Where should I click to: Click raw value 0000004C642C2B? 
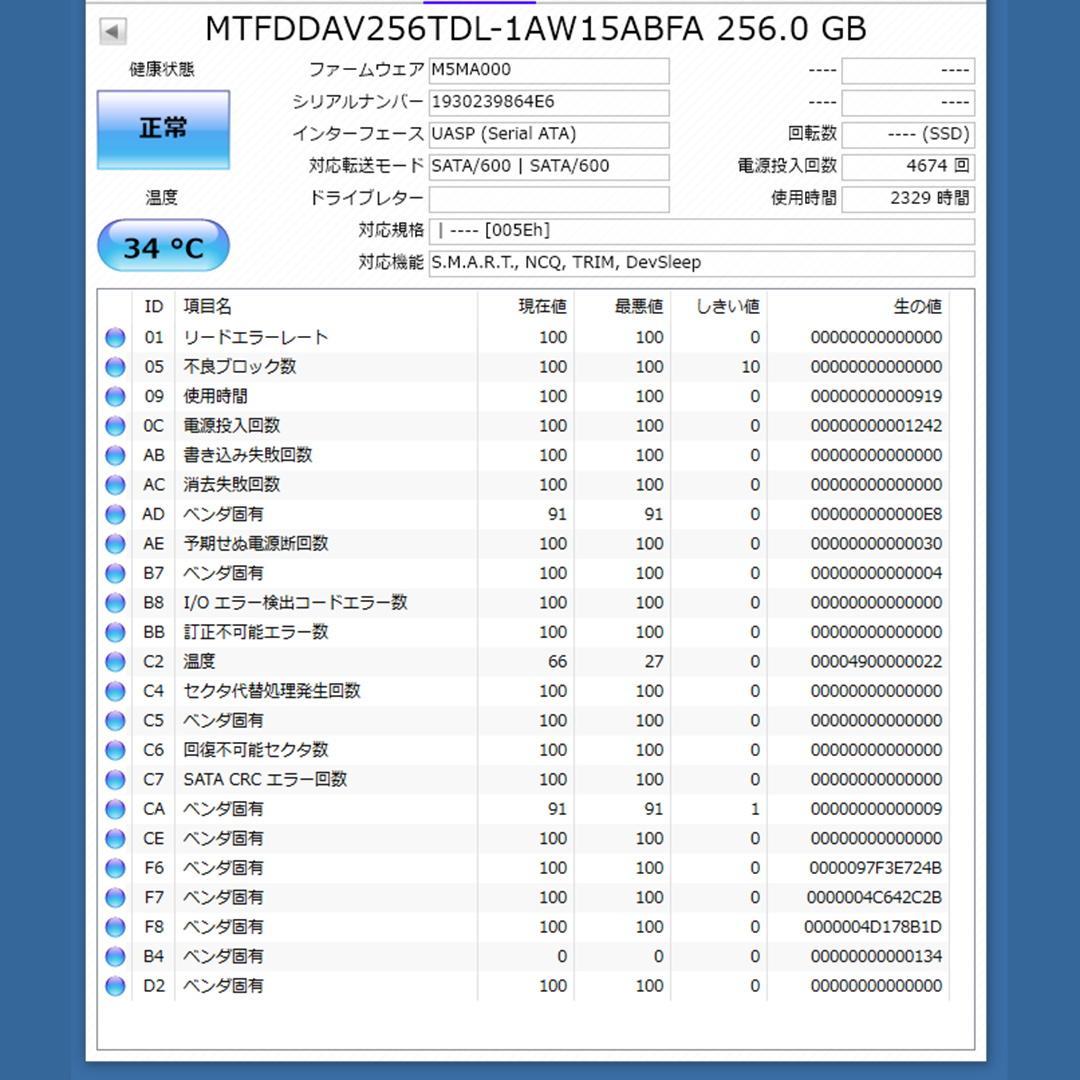874,897
